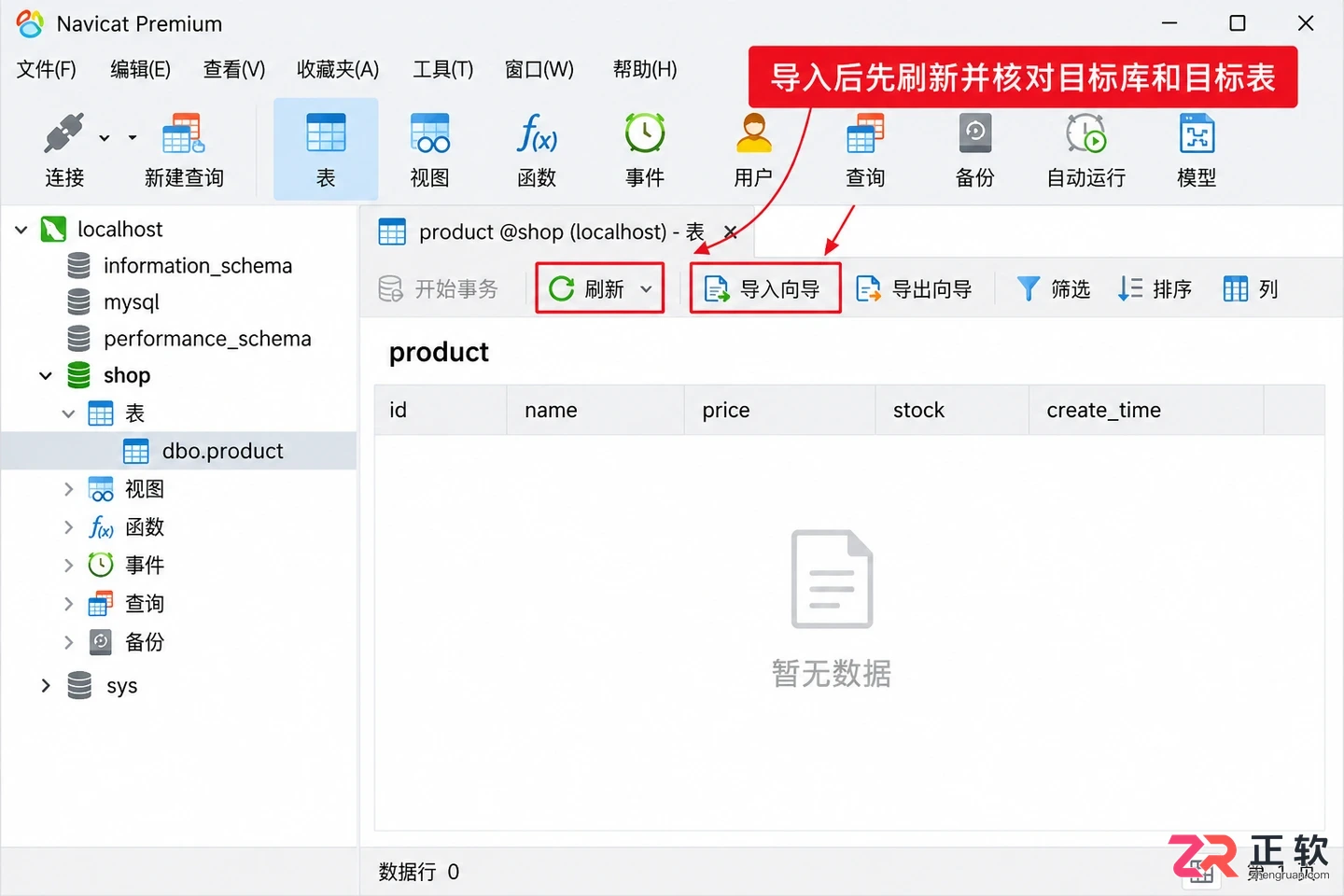Viewport: 1344px width, 896px height.
Task: Click the 导出向导 (Export Wizard) button
Action: (914, 289)
